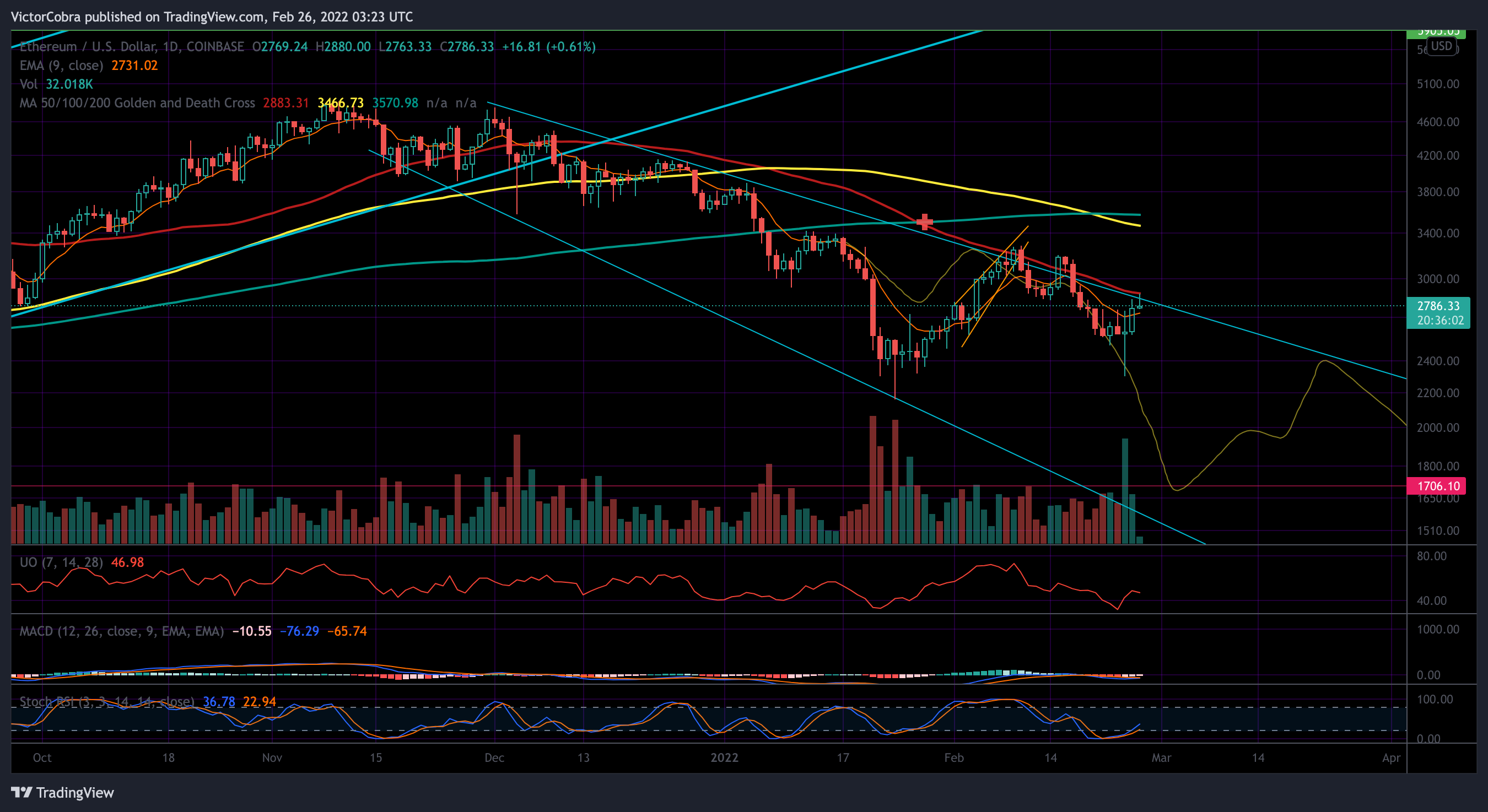Select the Vol indicator label
The width and height of the screenshot is (1488, 812).
tap(28, 84)
